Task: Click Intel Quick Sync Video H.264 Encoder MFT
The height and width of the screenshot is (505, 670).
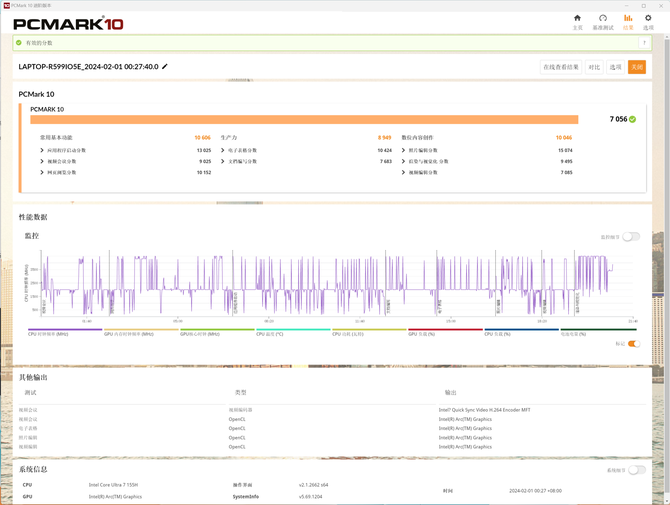Action: coord(484,410)
